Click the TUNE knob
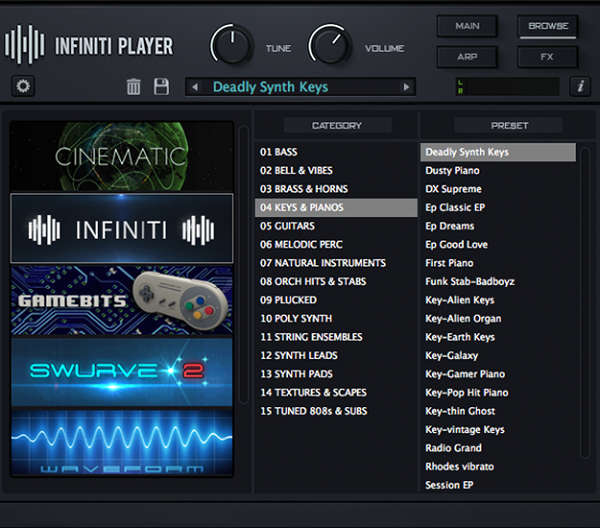600x528 pixels. click(232, 45)
